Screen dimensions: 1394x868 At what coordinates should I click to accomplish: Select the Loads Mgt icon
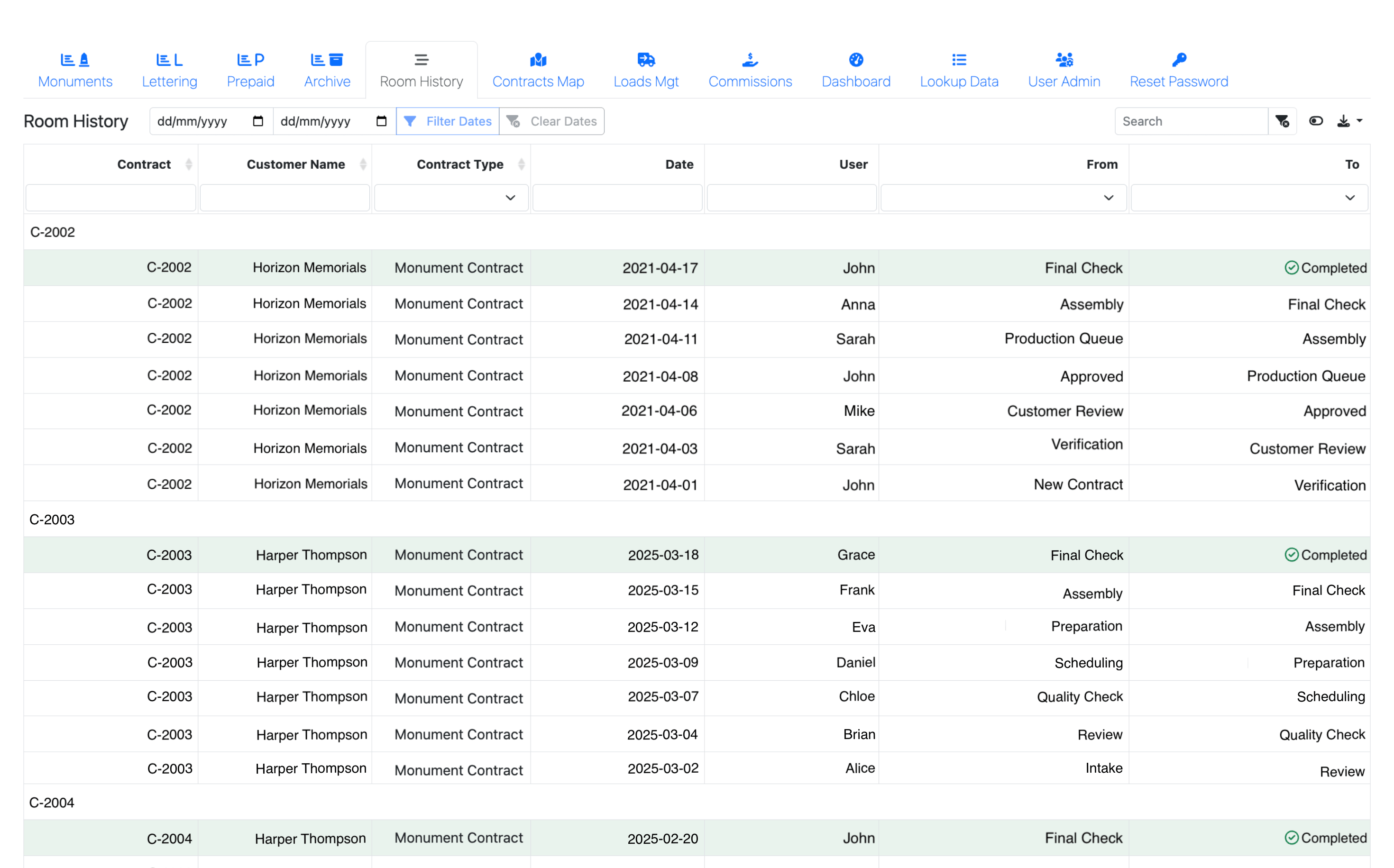[x=645, y=59]
